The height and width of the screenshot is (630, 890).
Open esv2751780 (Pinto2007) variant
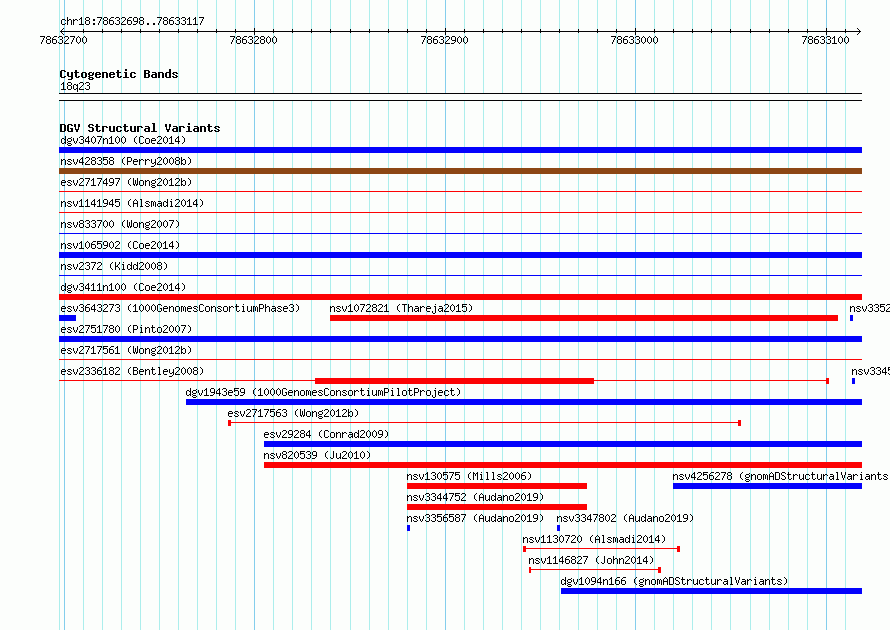[x=126, y=329]
